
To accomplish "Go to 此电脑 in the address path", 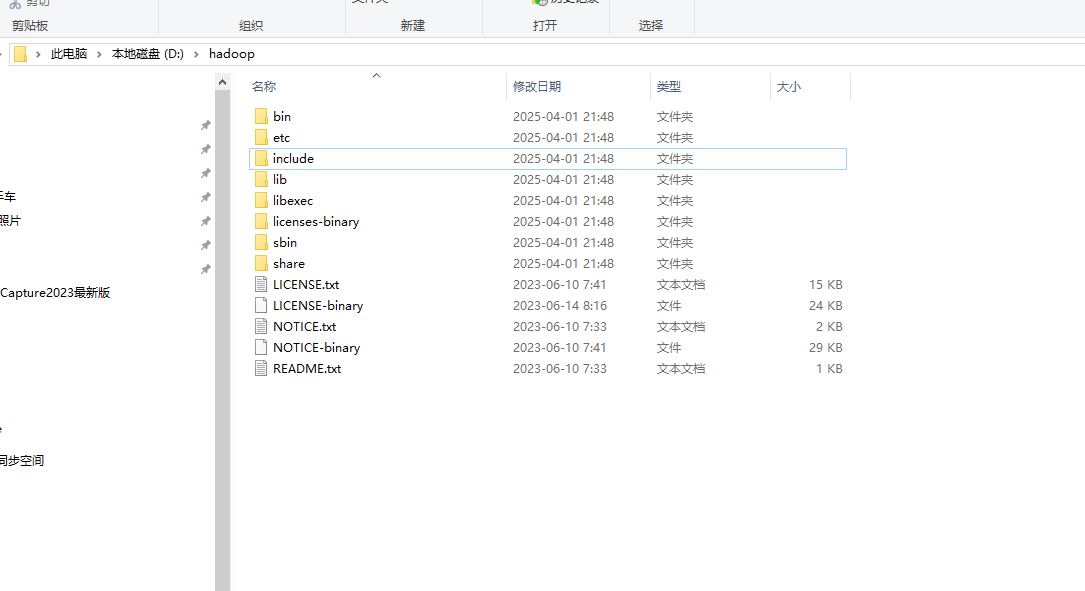I will (69, 54).
